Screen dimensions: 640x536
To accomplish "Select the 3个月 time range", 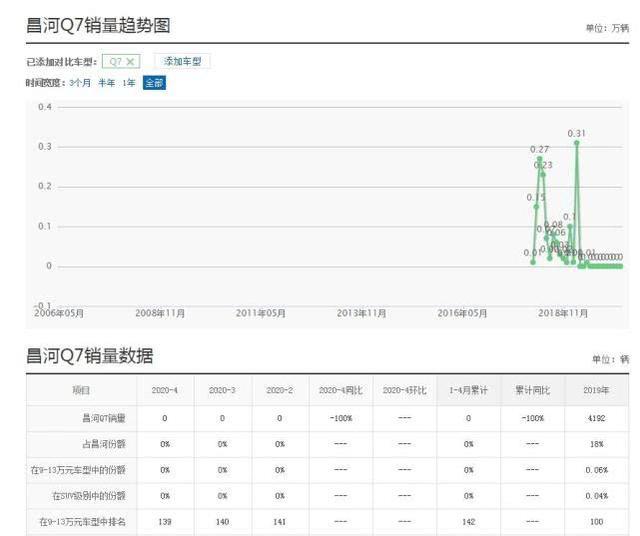I will click(x=80, y=83).
